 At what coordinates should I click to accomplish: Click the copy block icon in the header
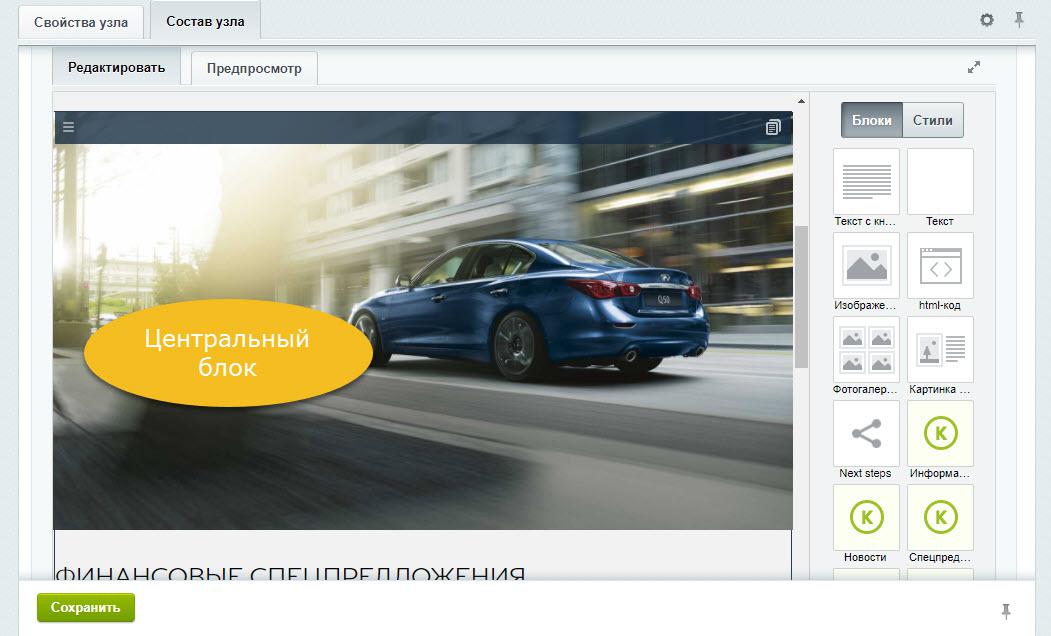tap(773, 127)
